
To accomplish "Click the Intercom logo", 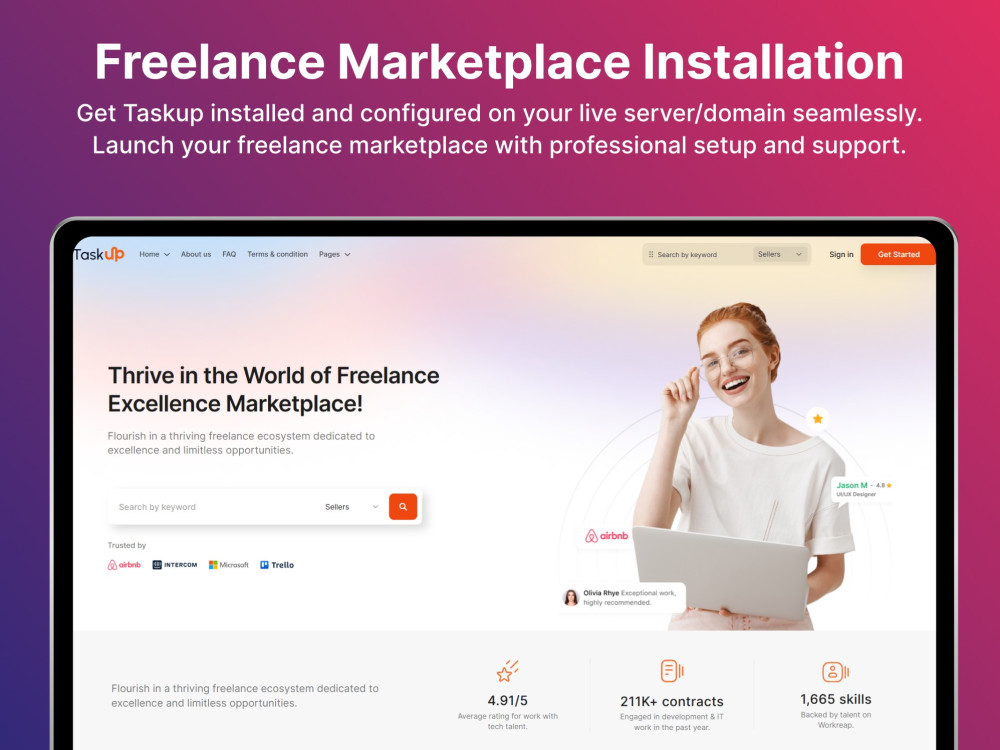I will tap(175, 565).
